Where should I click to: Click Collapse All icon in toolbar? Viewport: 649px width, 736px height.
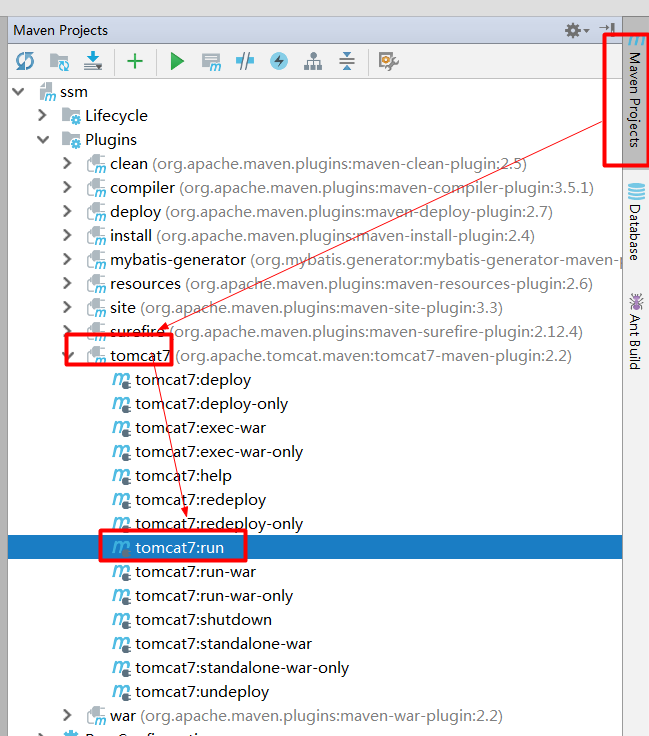point(347,61)
